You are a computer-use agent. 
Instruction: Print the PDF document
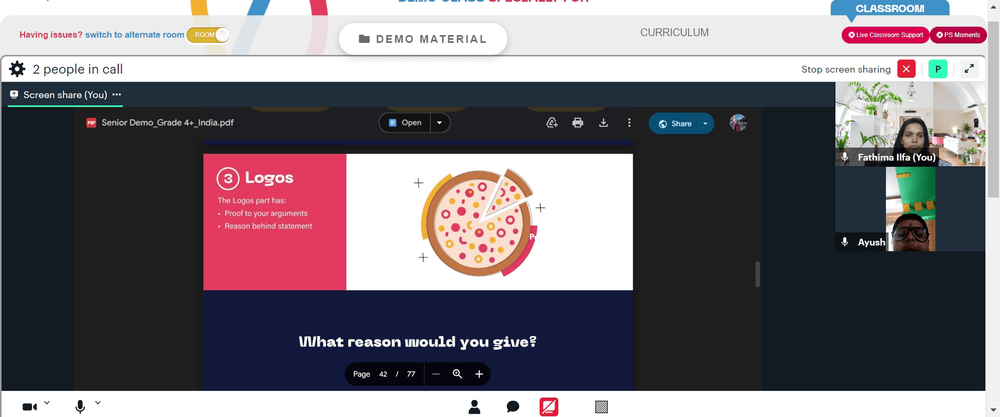coord(578,122)
